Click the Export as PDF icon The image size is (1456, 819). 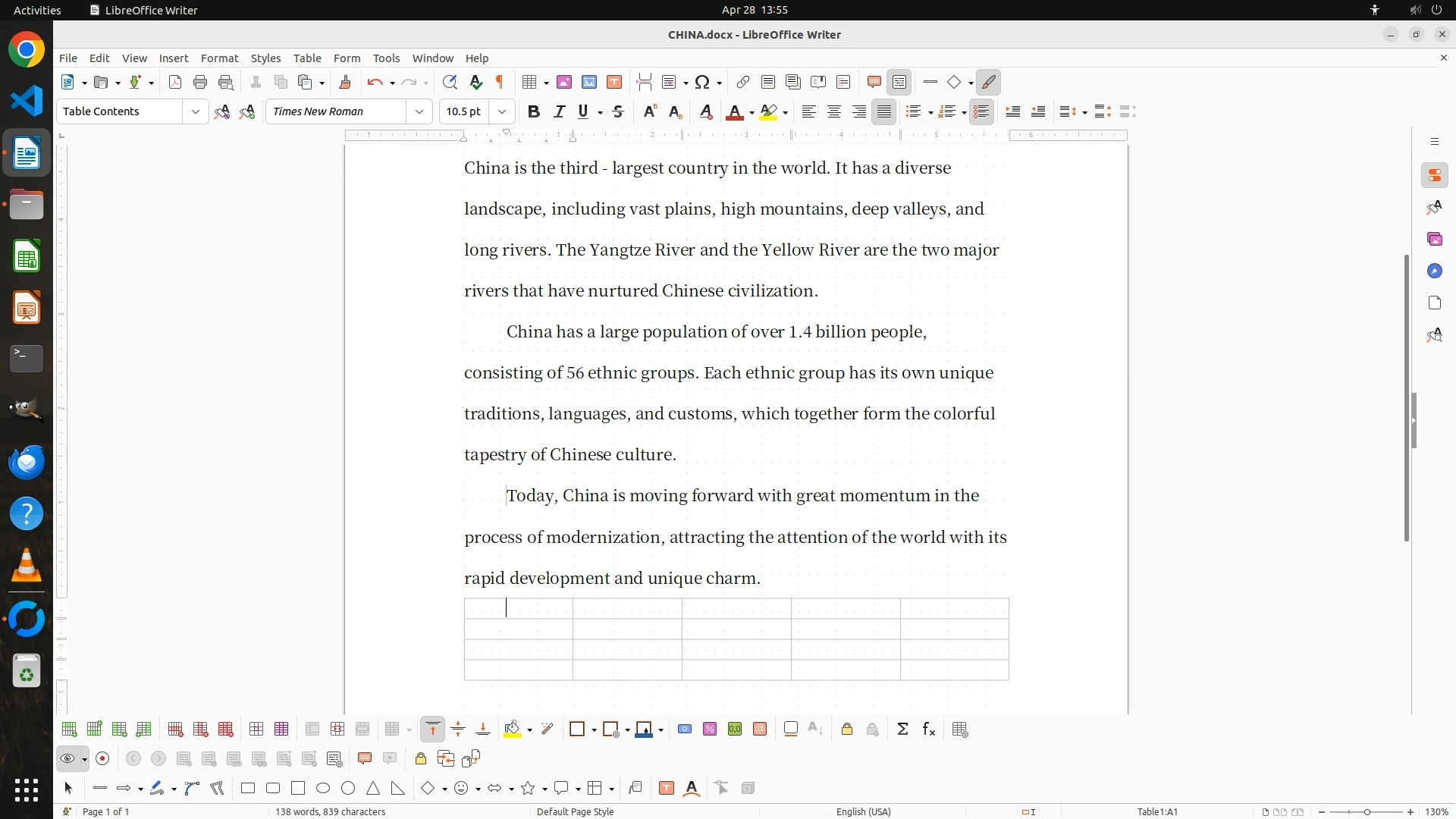pos(175,82)
